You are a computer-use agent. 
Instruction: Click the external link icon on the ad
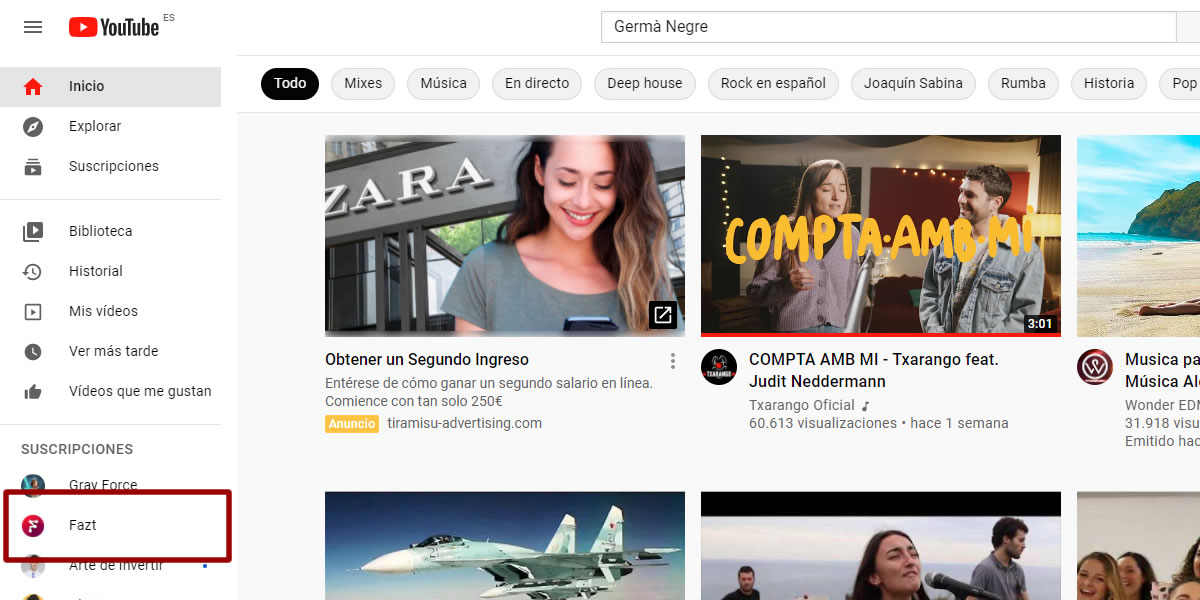click(x=663, y=315)
